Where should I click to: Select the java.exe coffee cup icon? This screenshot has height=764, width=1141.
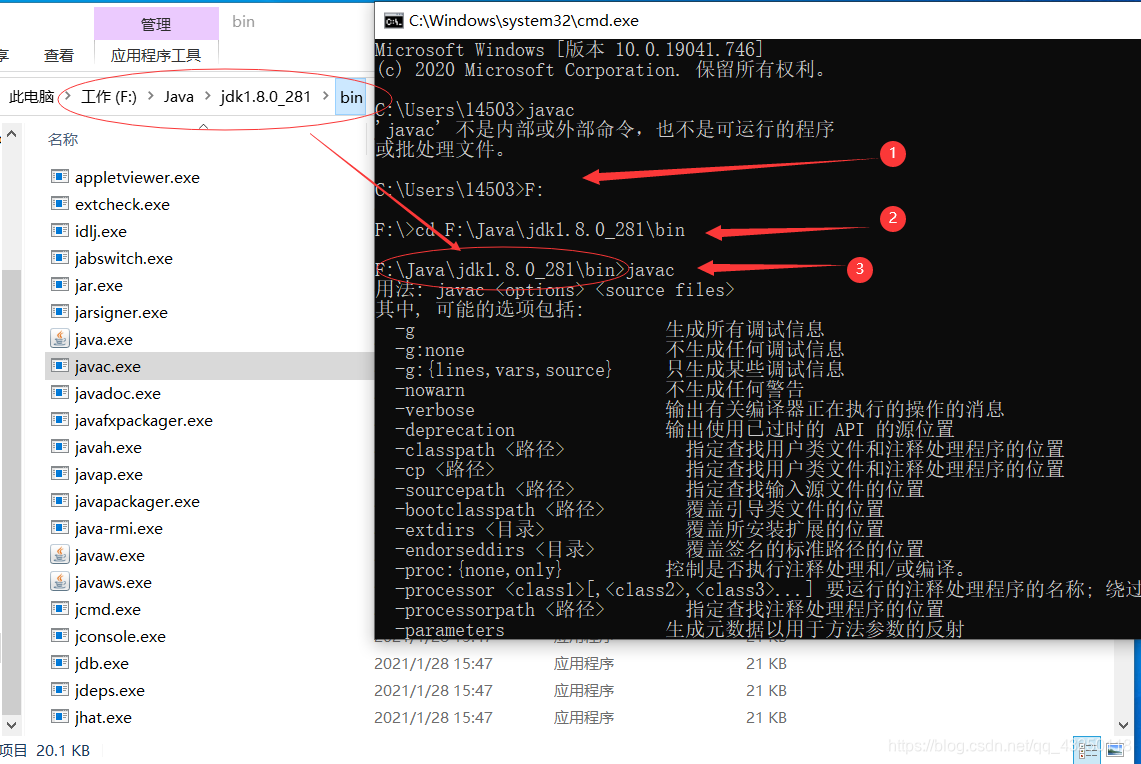60,339
